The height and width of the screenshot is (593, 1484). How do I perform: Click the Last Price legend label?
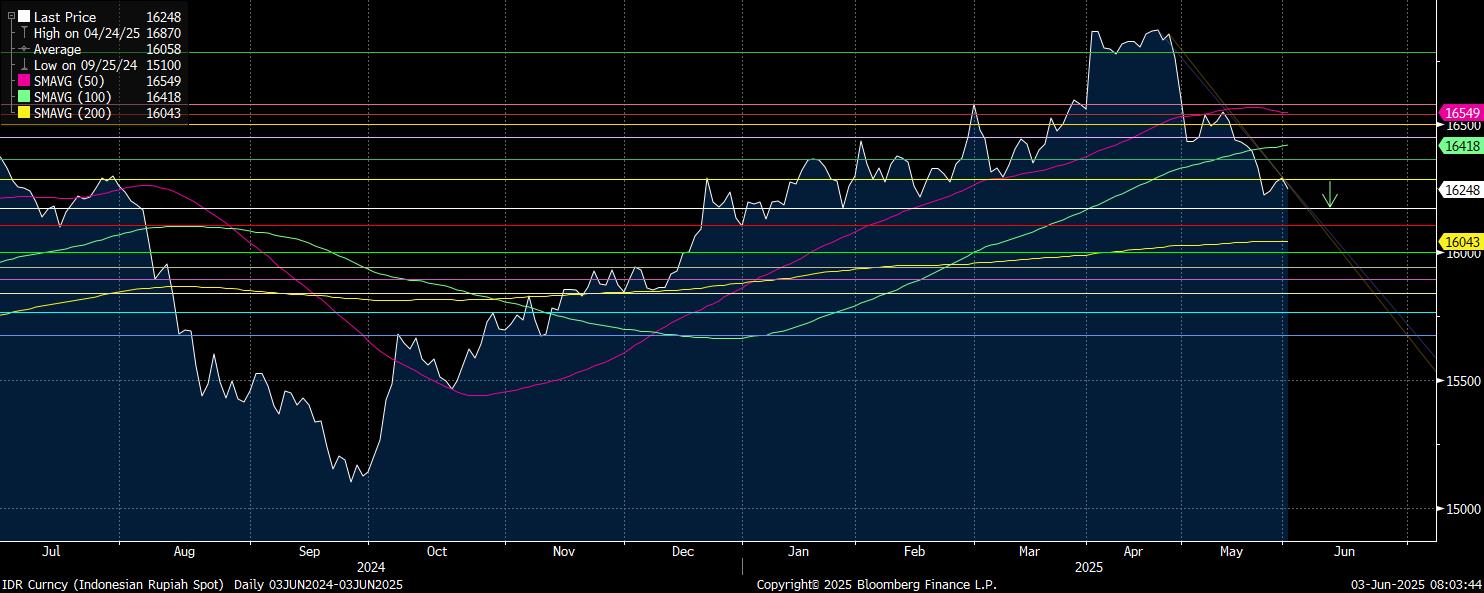pyautogui.click(x=65, y=17)
